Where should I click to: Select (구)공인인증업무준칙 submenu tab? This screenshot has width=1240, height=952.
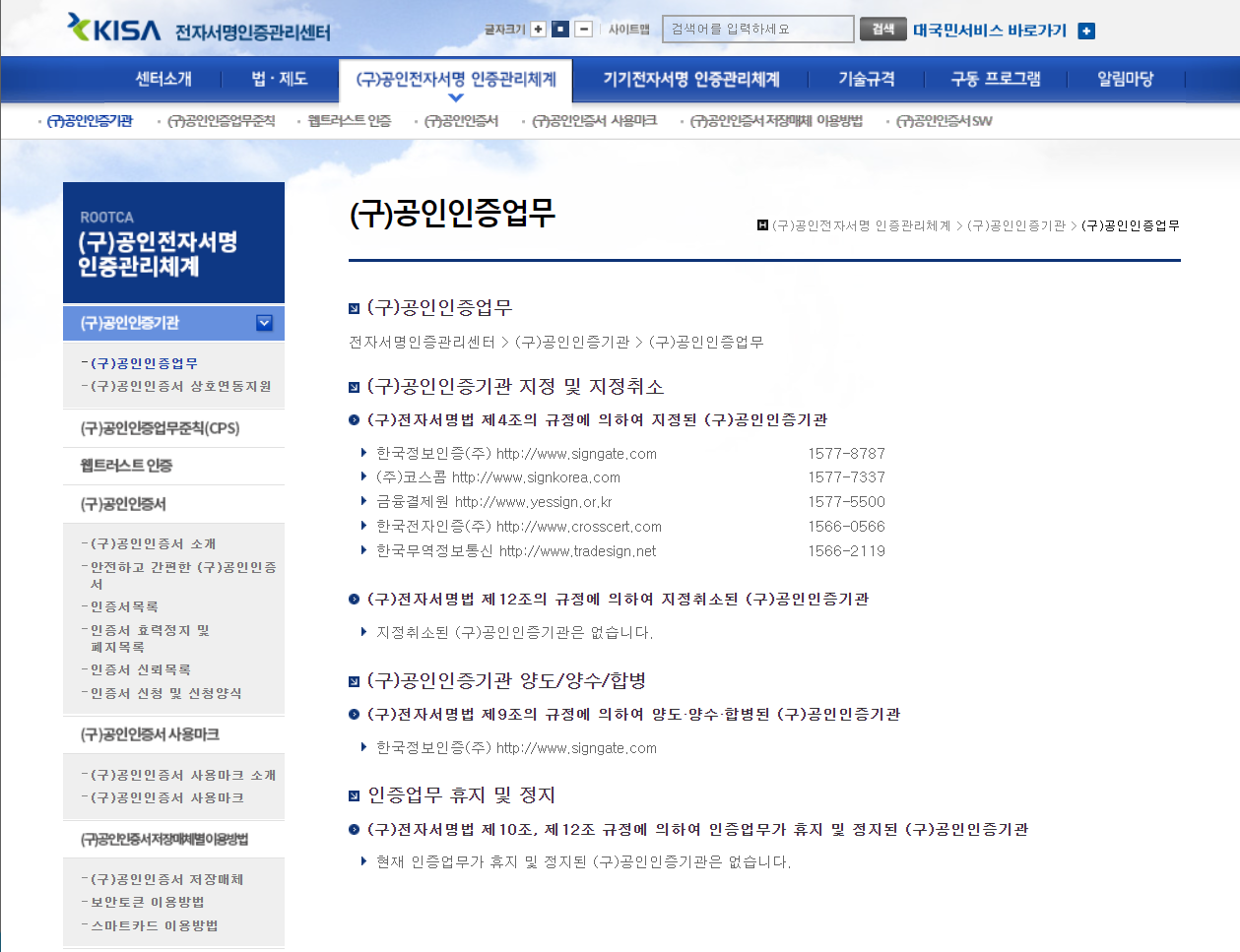point(222,121)
